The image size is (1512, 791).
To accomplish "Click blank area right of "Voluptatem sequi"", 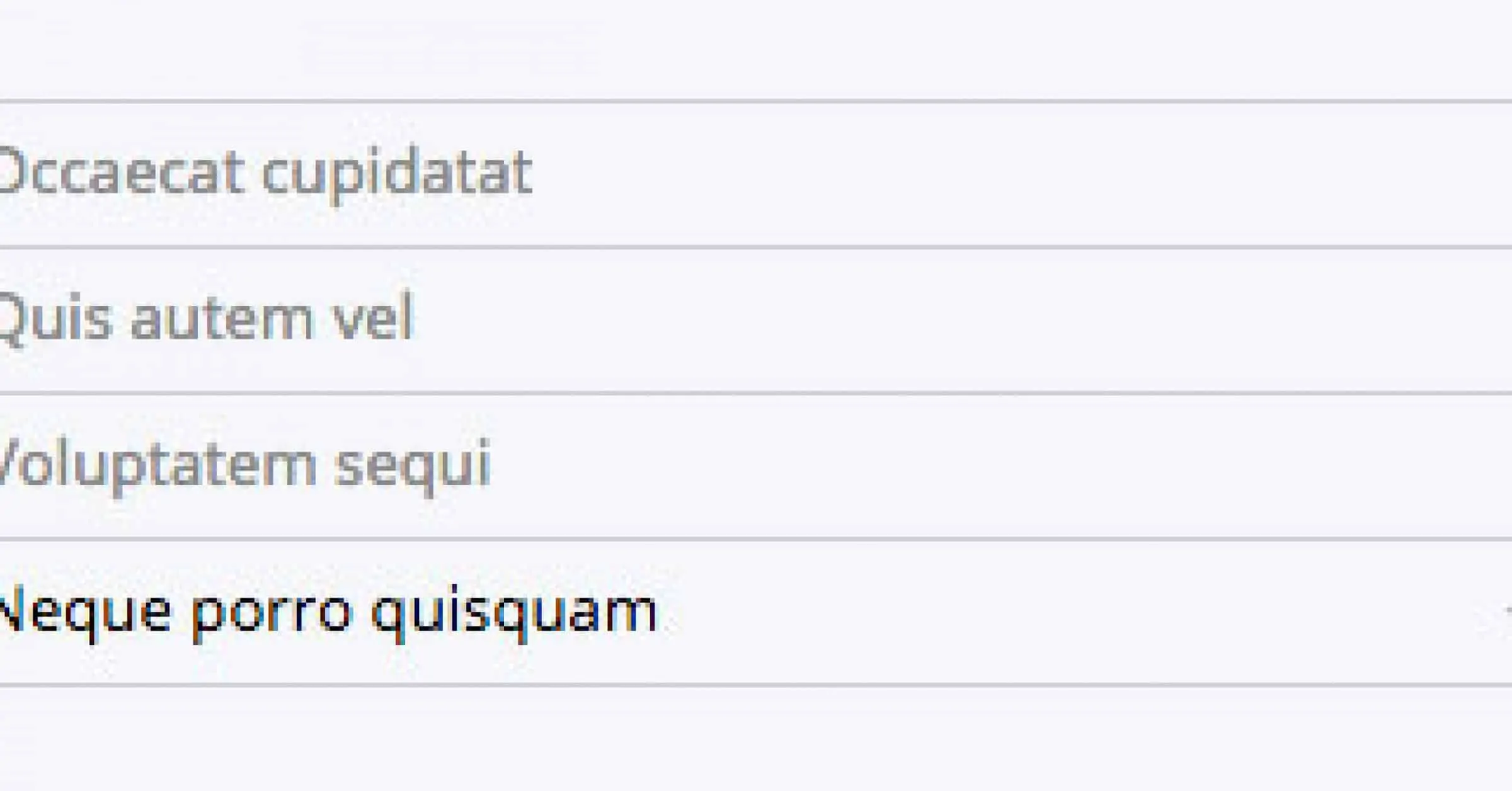I will pos(976,466).
